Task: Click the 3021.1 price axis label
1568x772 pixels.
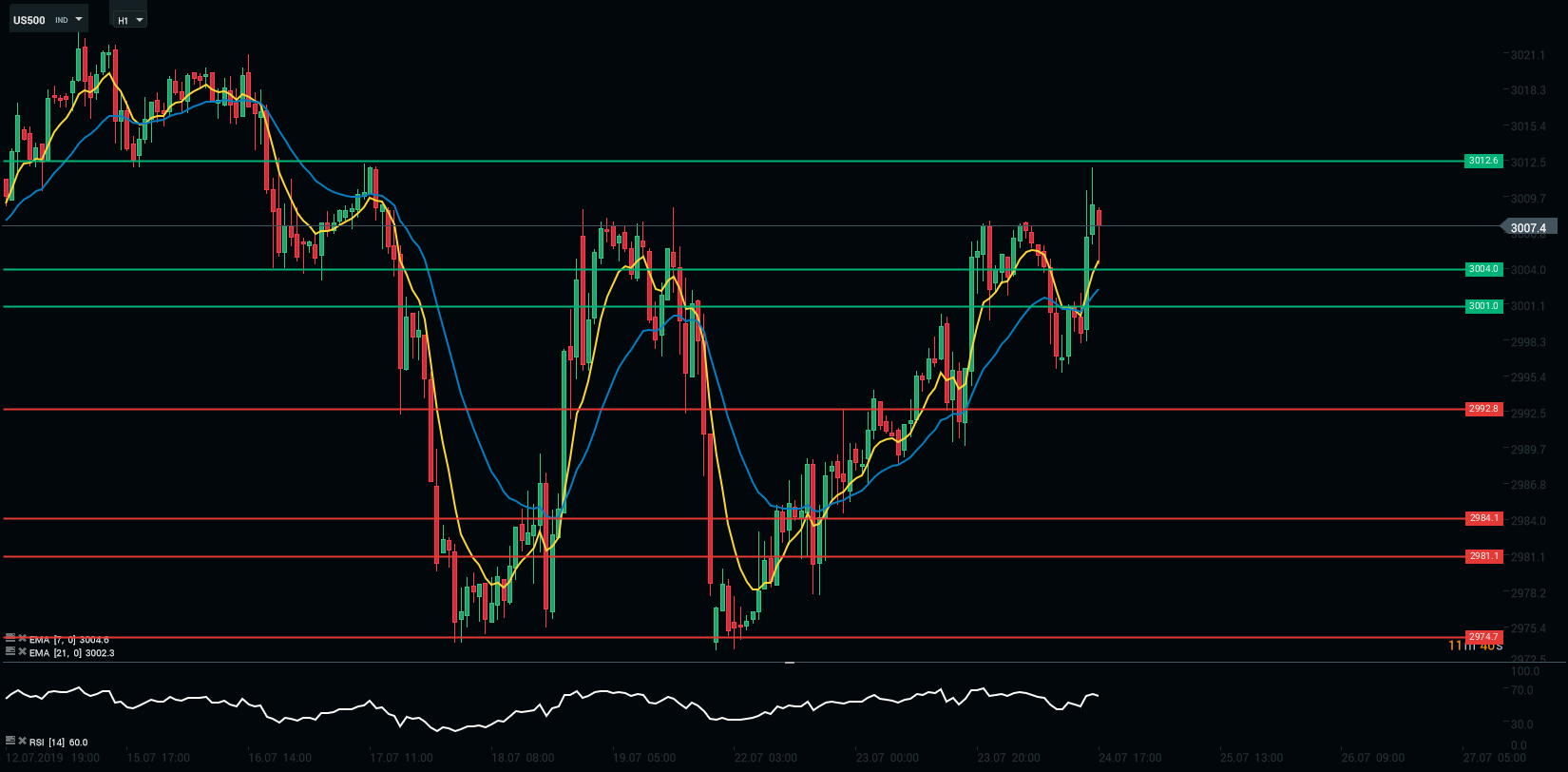Action: pos(1528,55)
